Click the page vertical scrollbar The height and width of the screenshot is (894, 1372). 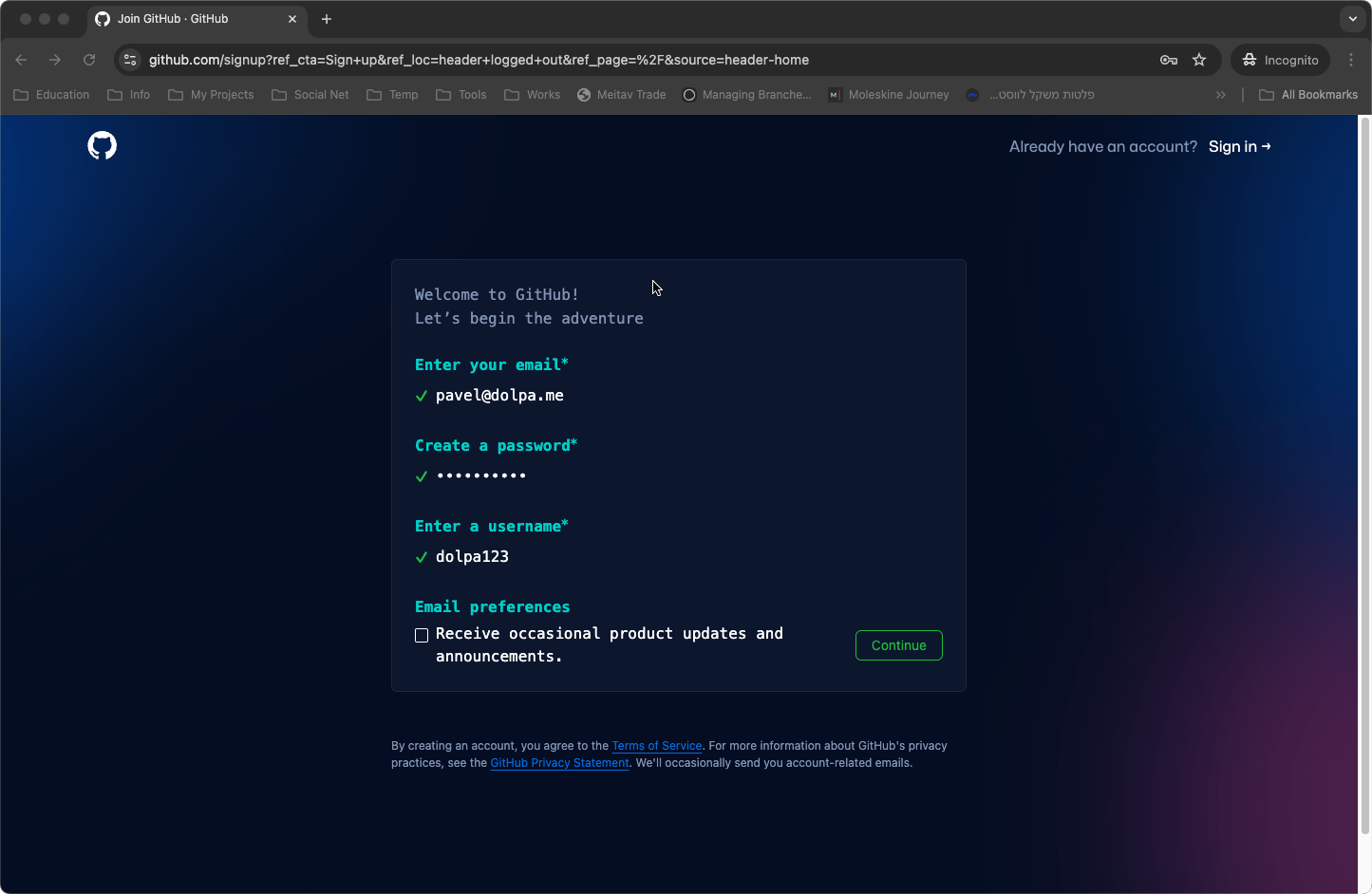(1365, 475)
